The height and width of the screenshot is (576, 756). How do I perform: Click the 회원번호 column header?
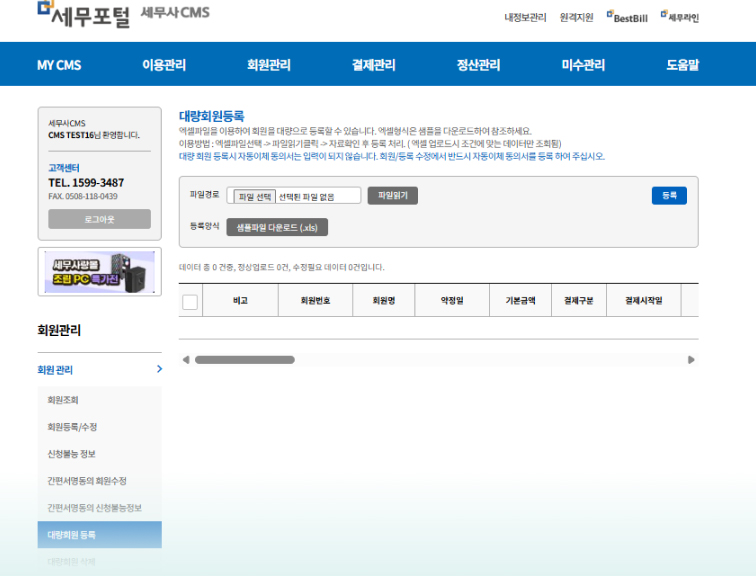[x=315, y=301]
